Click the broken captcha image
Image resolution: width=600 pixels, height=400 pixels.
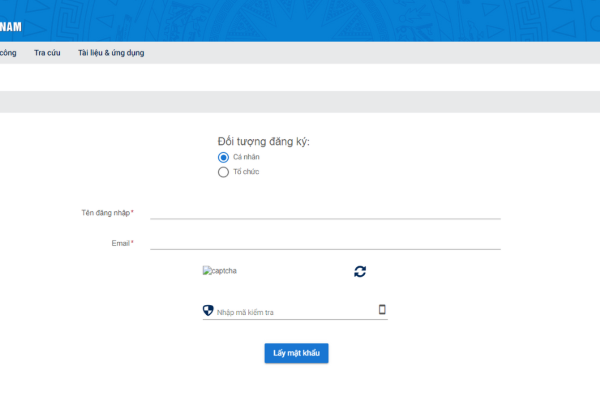220,271
